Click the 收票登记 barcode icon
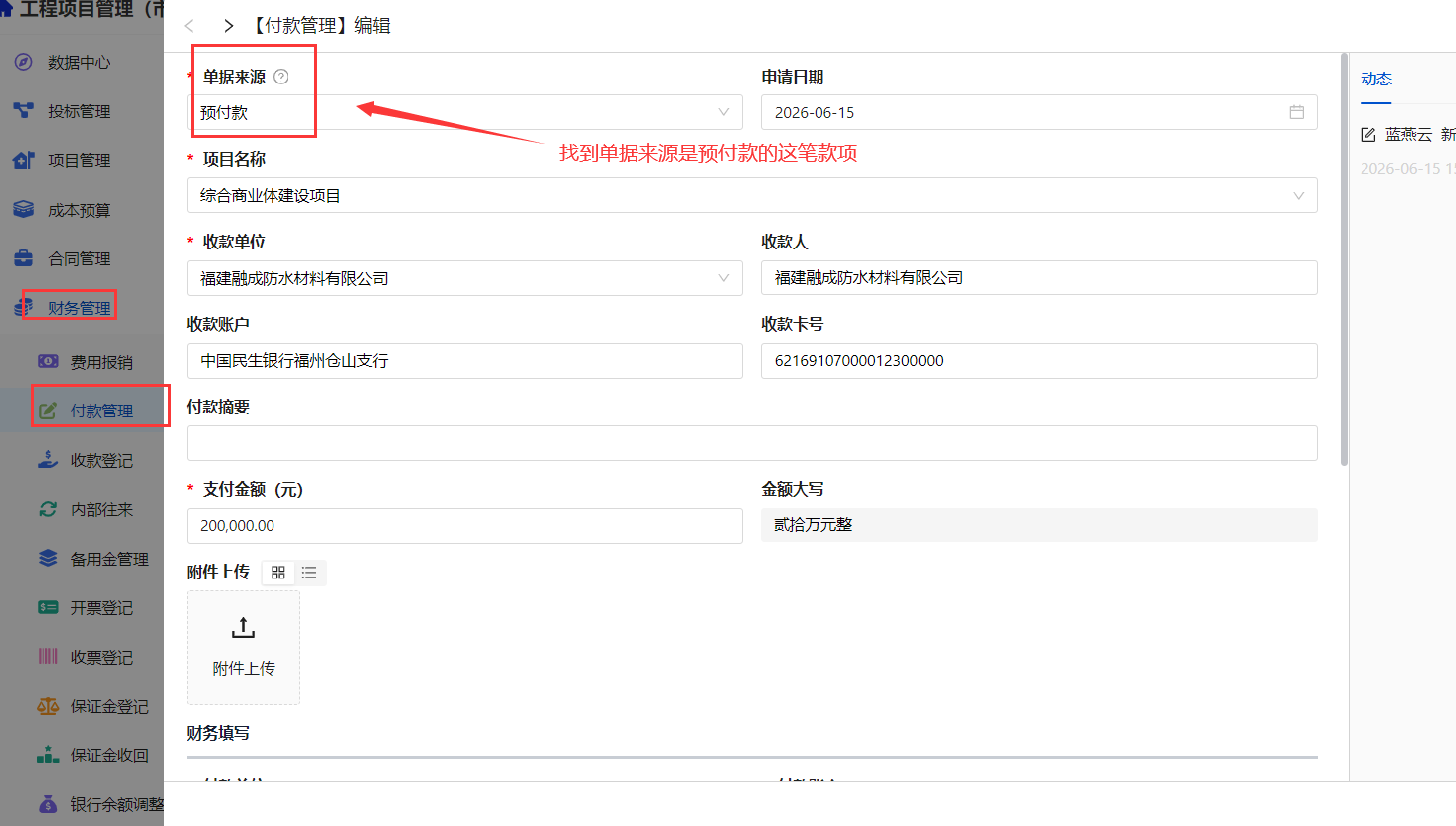Screen dimensions: 1456x826 point(48,656)
